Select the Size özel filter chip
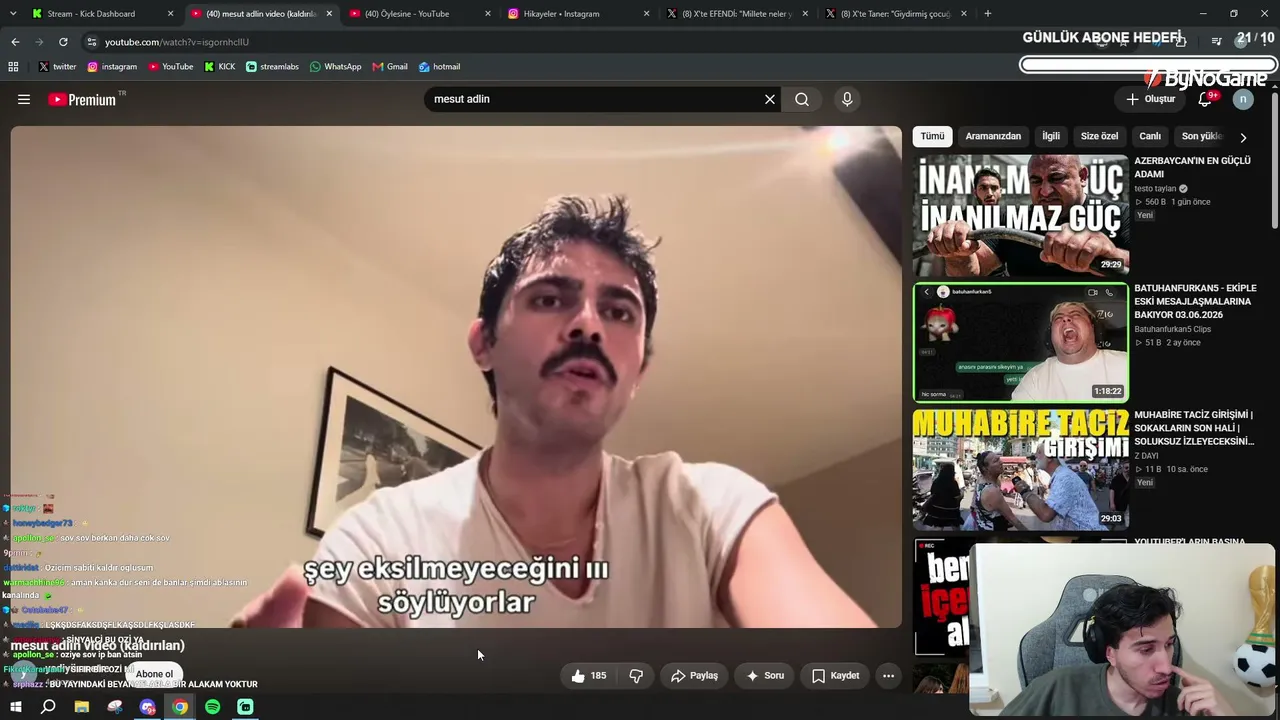The image size is (1280, 720). click(1099, 136)
